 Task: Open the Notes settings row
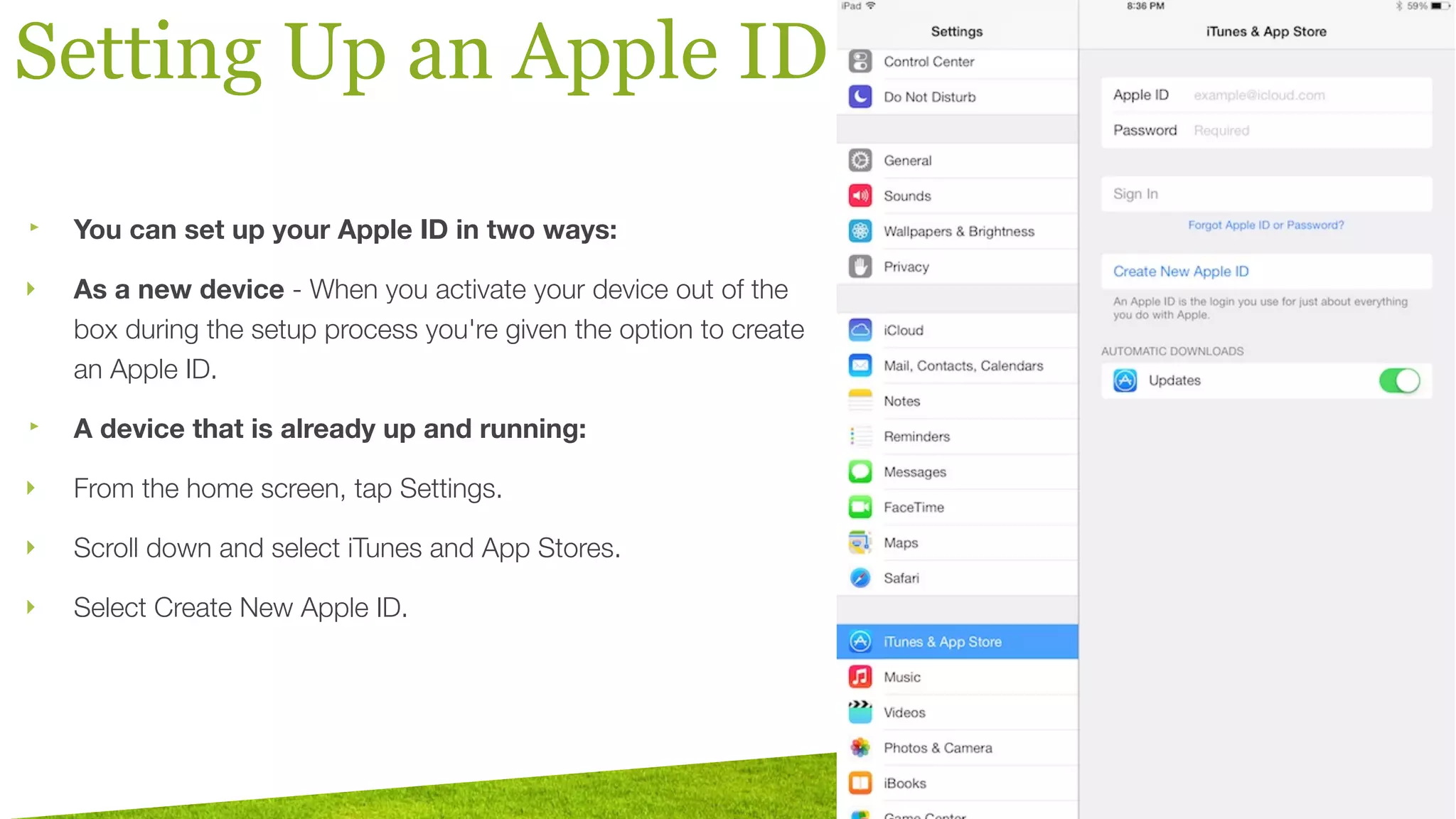coord(958,401)
